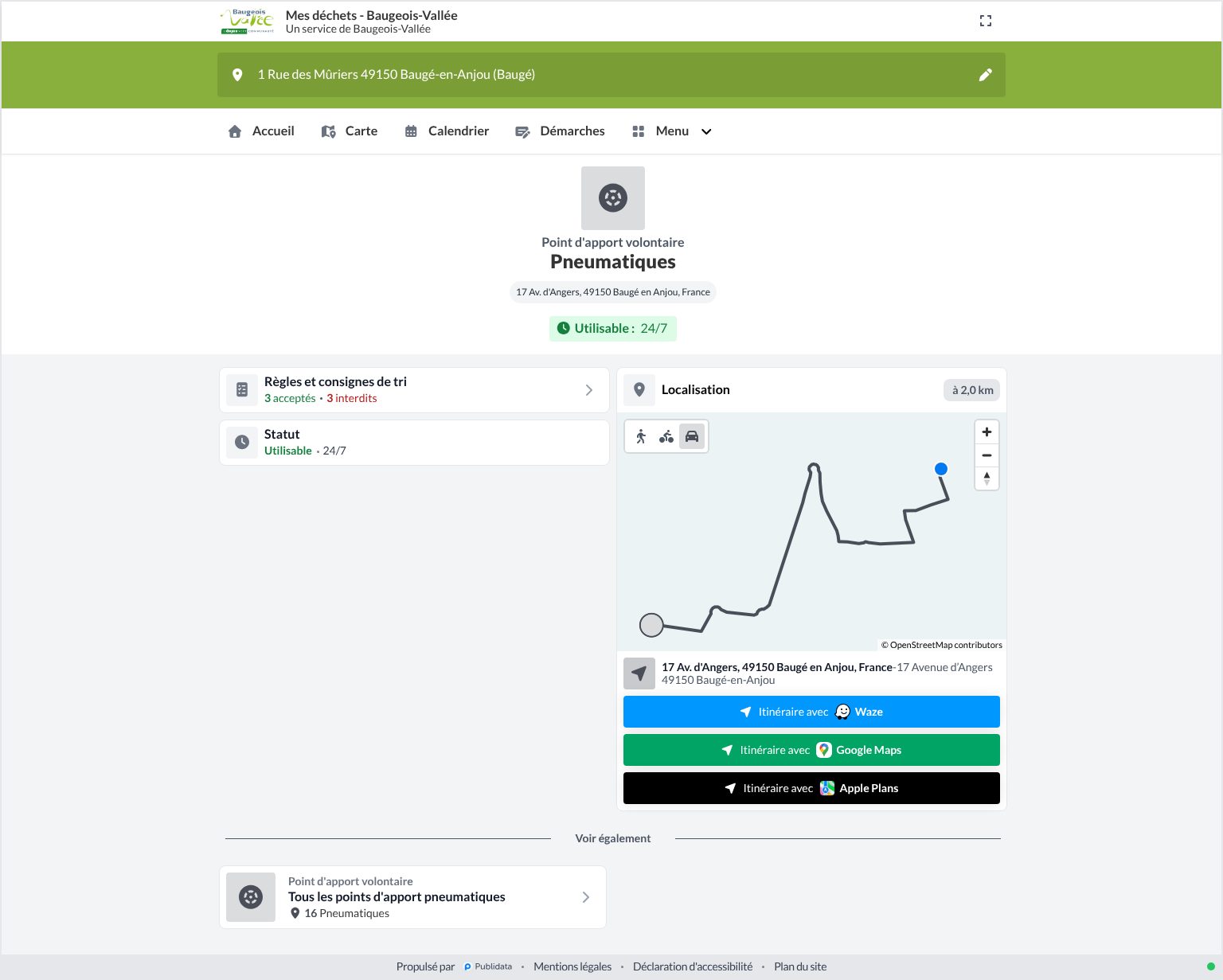Screen dimensions: 1223x980
Task: Click the 'à 2,0 km' distance badge
Action: 972,390
